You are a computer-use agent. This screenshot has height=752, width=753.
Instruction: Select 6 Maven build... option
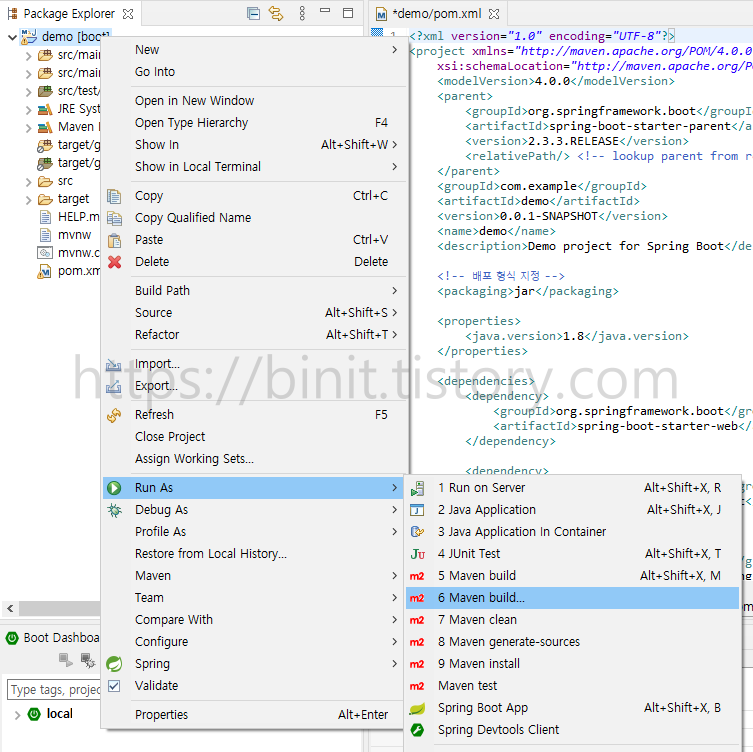point(572,598)
